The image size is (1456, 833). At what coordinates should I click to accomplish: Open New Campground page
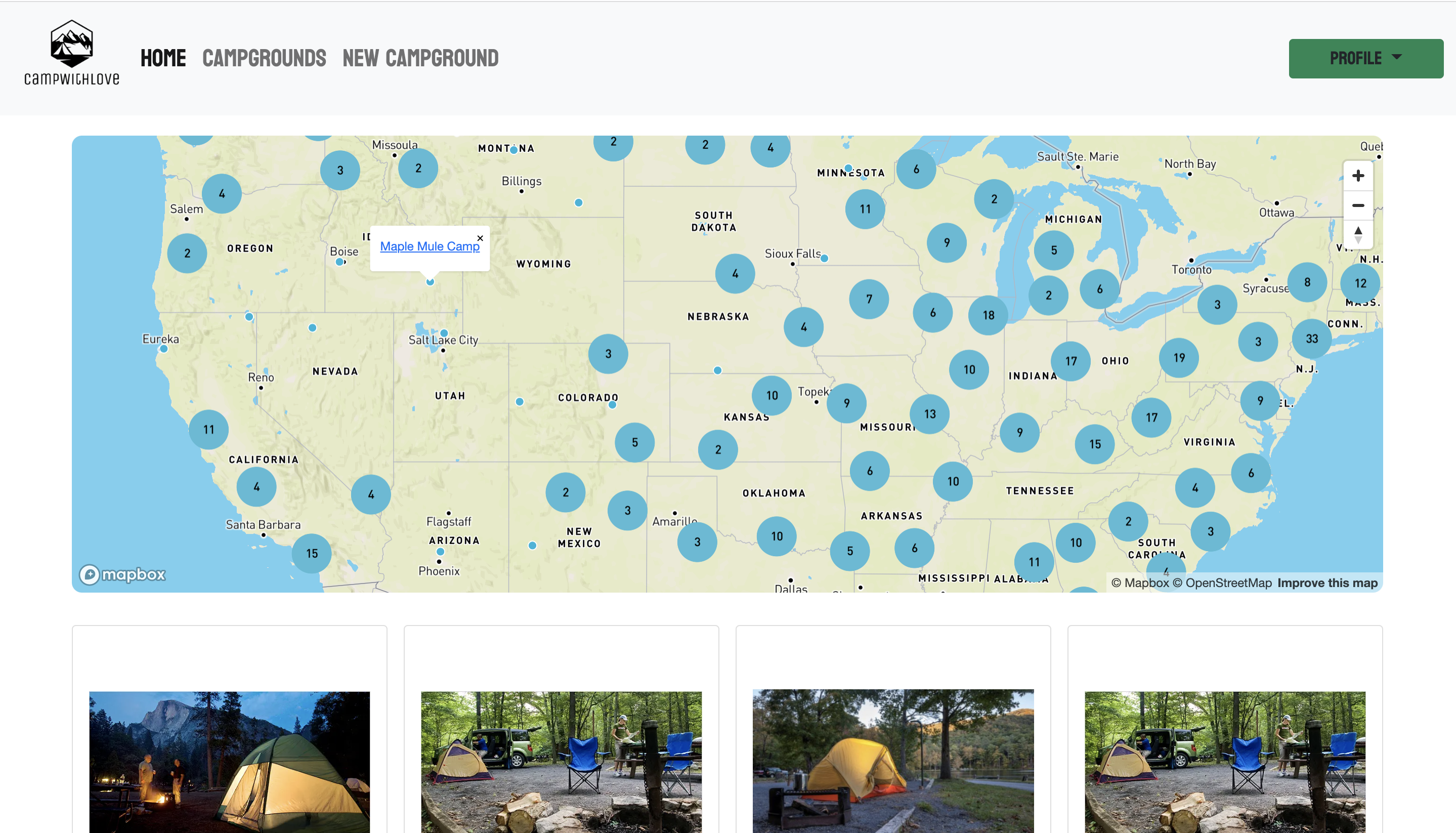pyautogui.click(x=420, y=58)
